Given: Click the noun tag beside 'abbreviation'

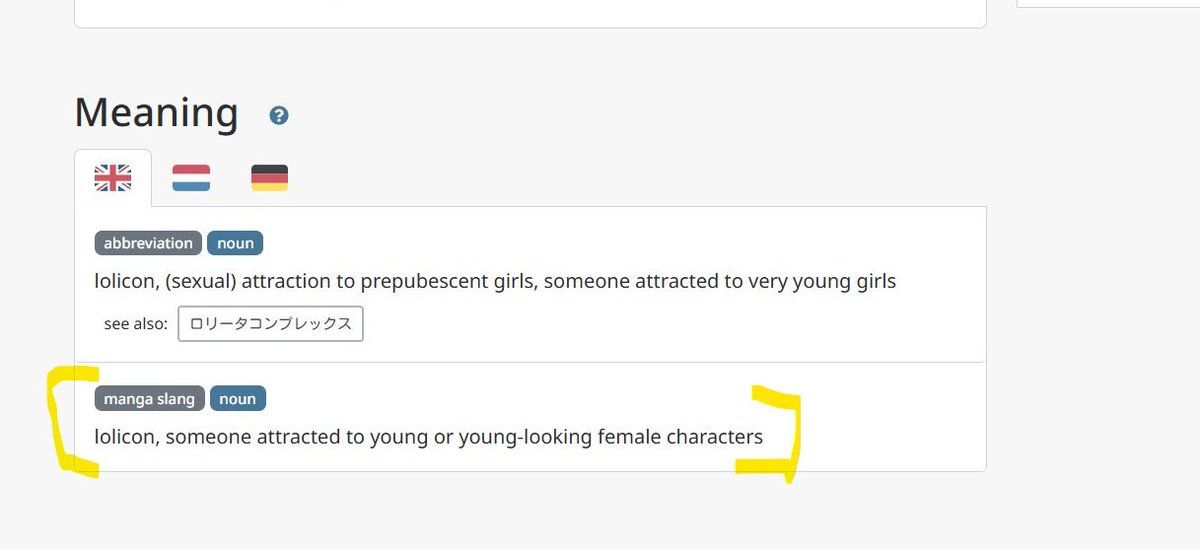Looking at the screenshot, I should point(236,243).
